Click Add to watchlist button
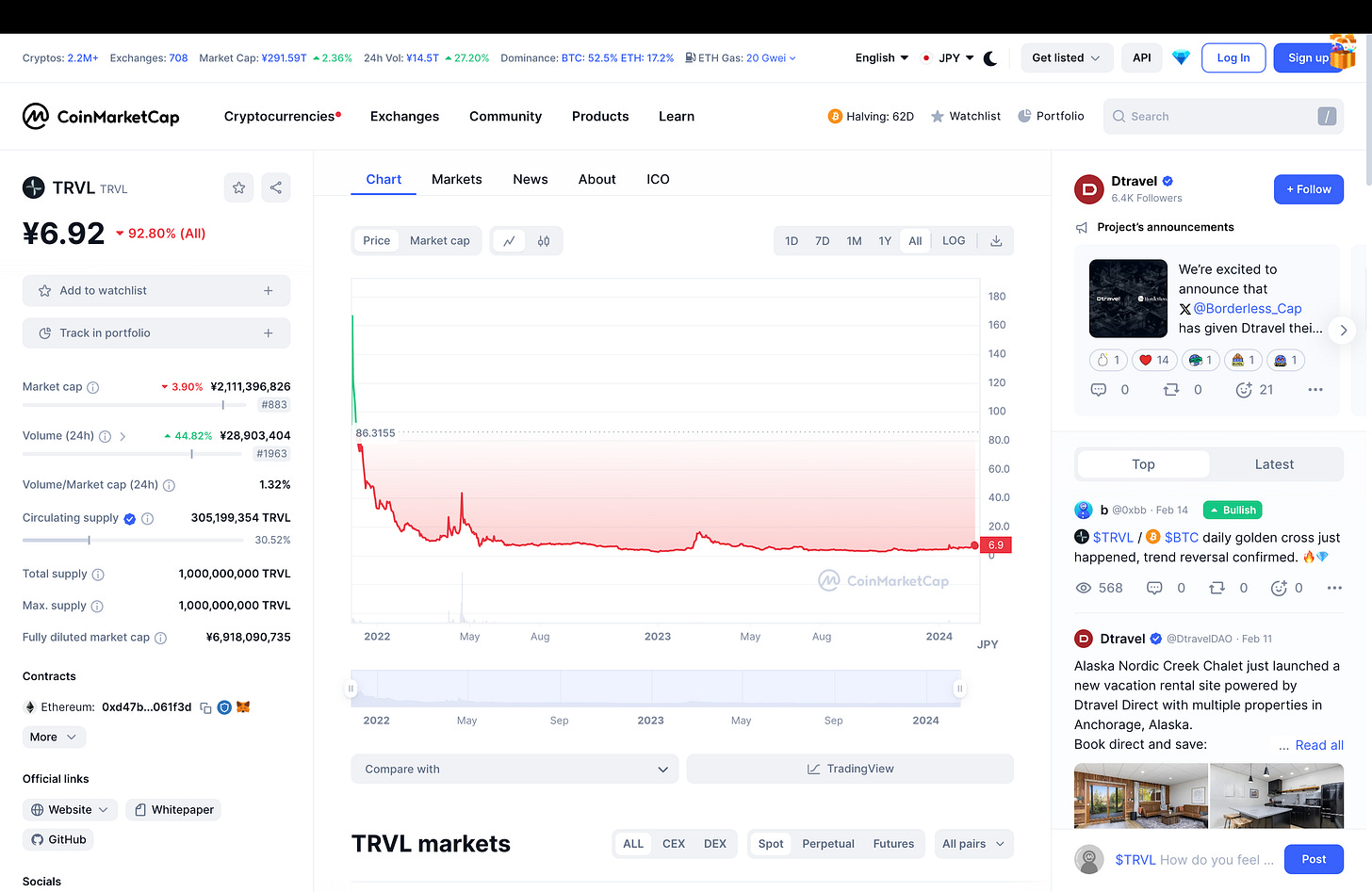Viewport: 1372px width, 892px height. (x=156, y=291)
